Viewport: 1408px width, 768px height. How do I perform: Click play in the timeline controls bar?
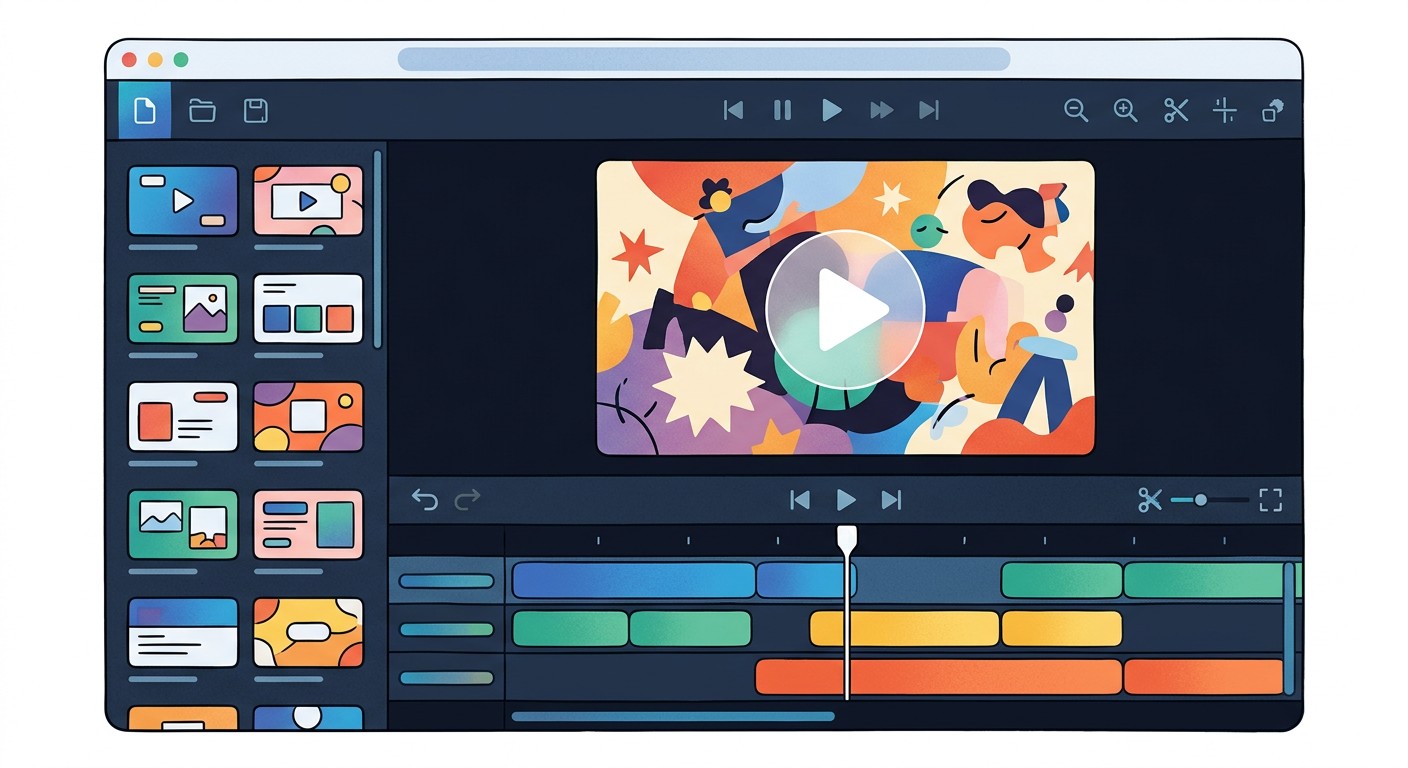click(x=846, y=500)
